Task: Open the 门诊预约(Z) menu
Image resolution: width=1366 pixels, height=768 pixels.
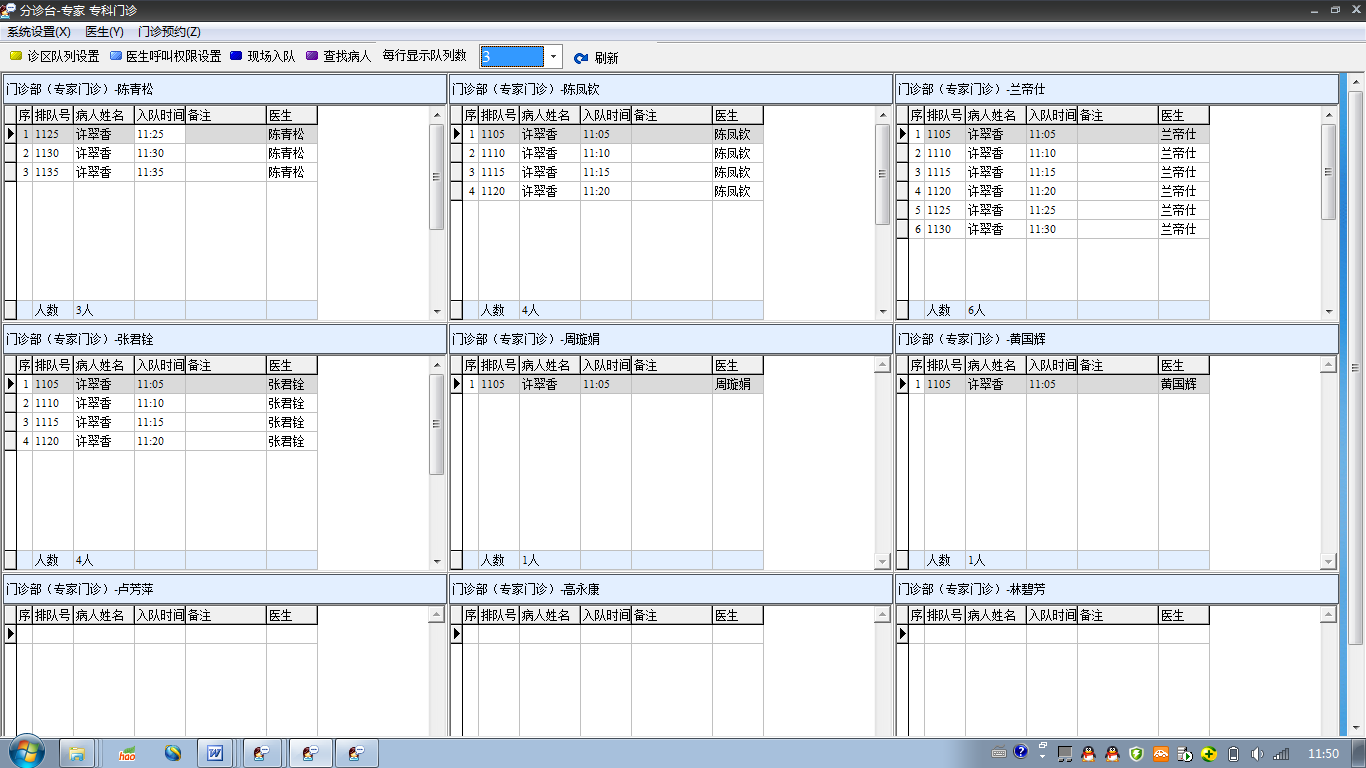Action: click(x=169, y=32)
